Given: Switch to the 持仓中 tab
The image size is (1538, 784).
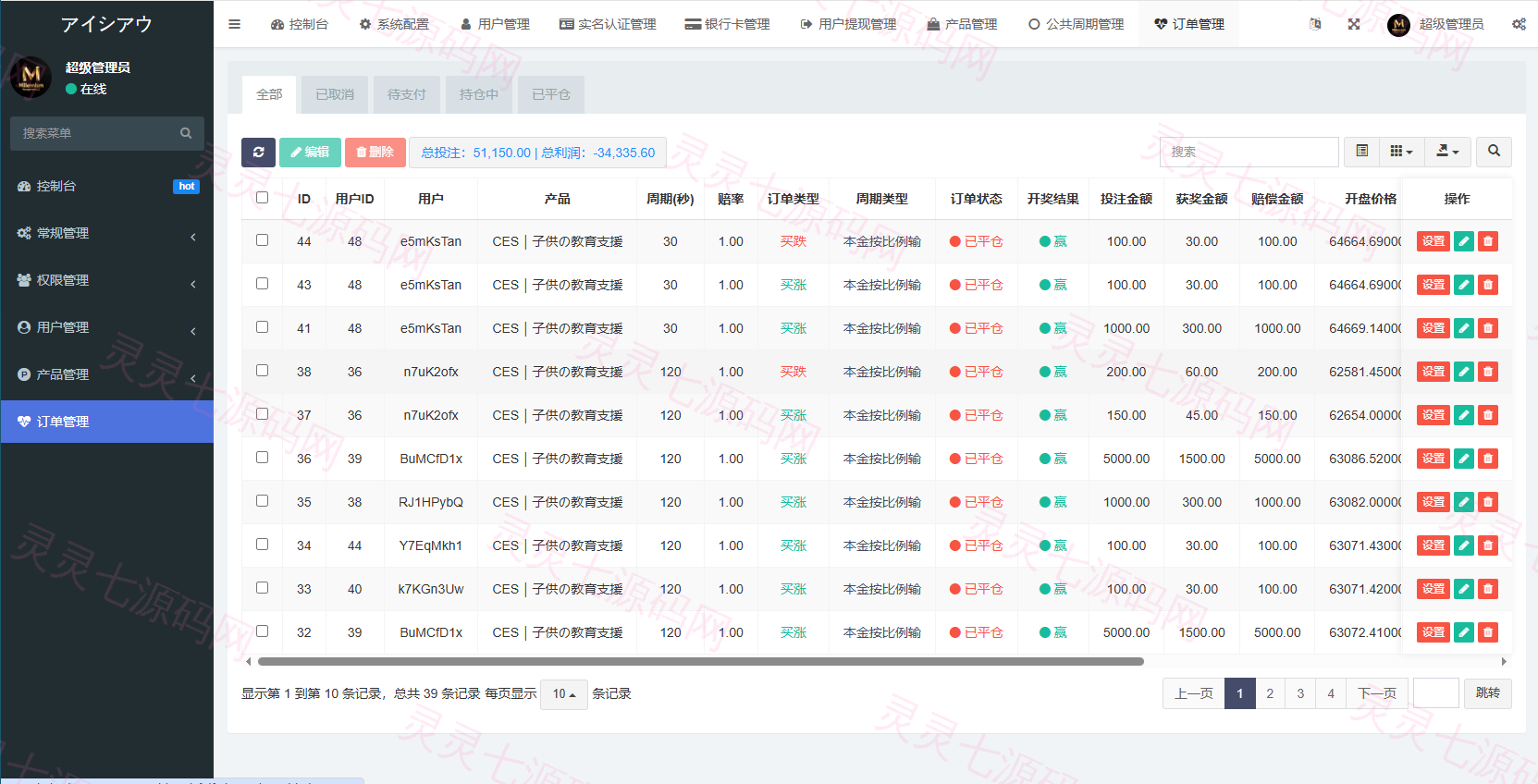Looking at the screenshot, I should click(479, 94).
